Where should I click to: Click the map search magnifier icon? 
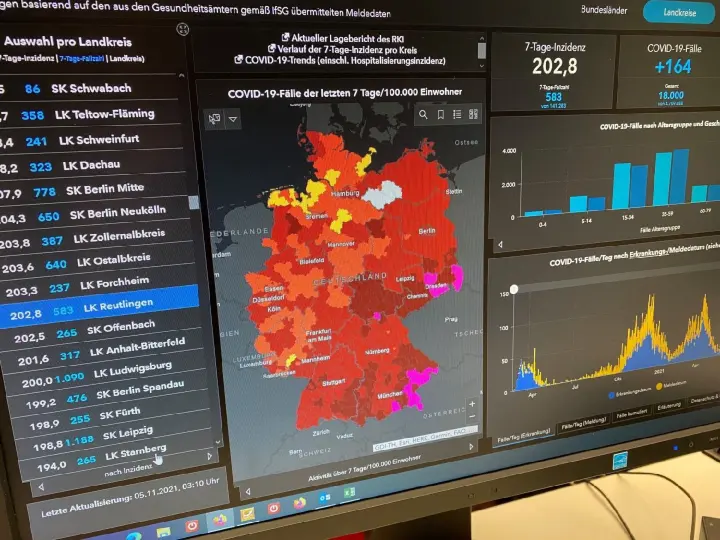423,115
